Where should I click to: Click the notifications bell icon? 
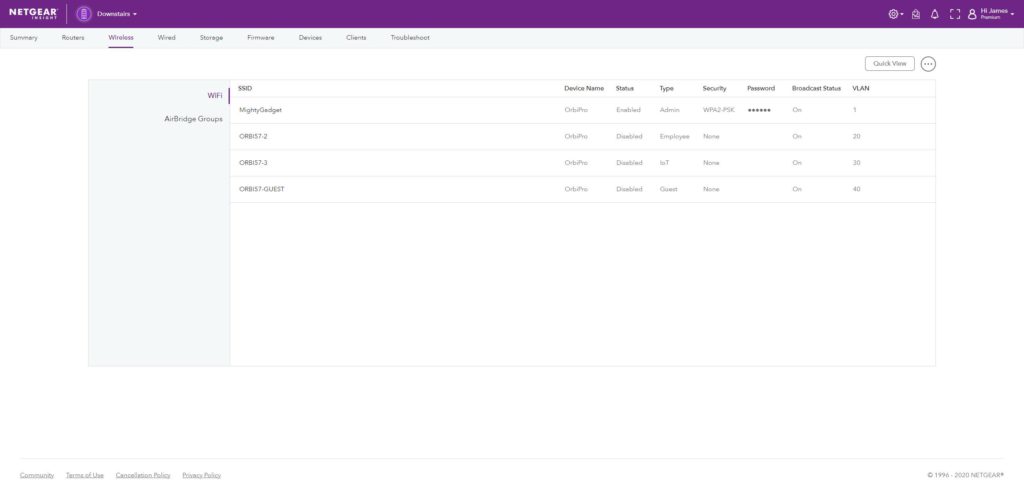pyautogui.click(x=935, y=14)
